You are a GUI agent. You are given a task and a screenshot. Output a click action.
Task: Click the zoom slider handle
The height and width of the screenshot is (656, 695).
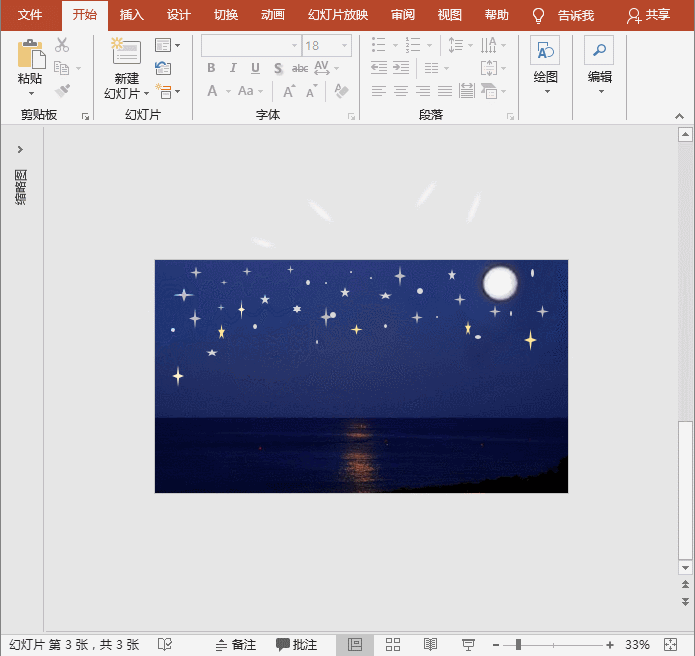518,645
